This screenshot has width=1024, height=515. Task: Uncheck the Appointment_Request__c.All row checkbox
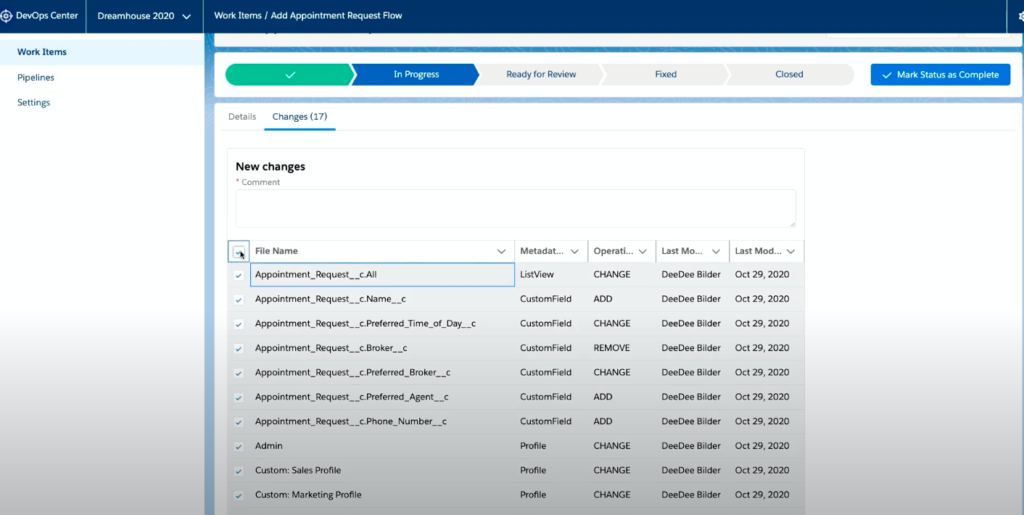point(238,275)
